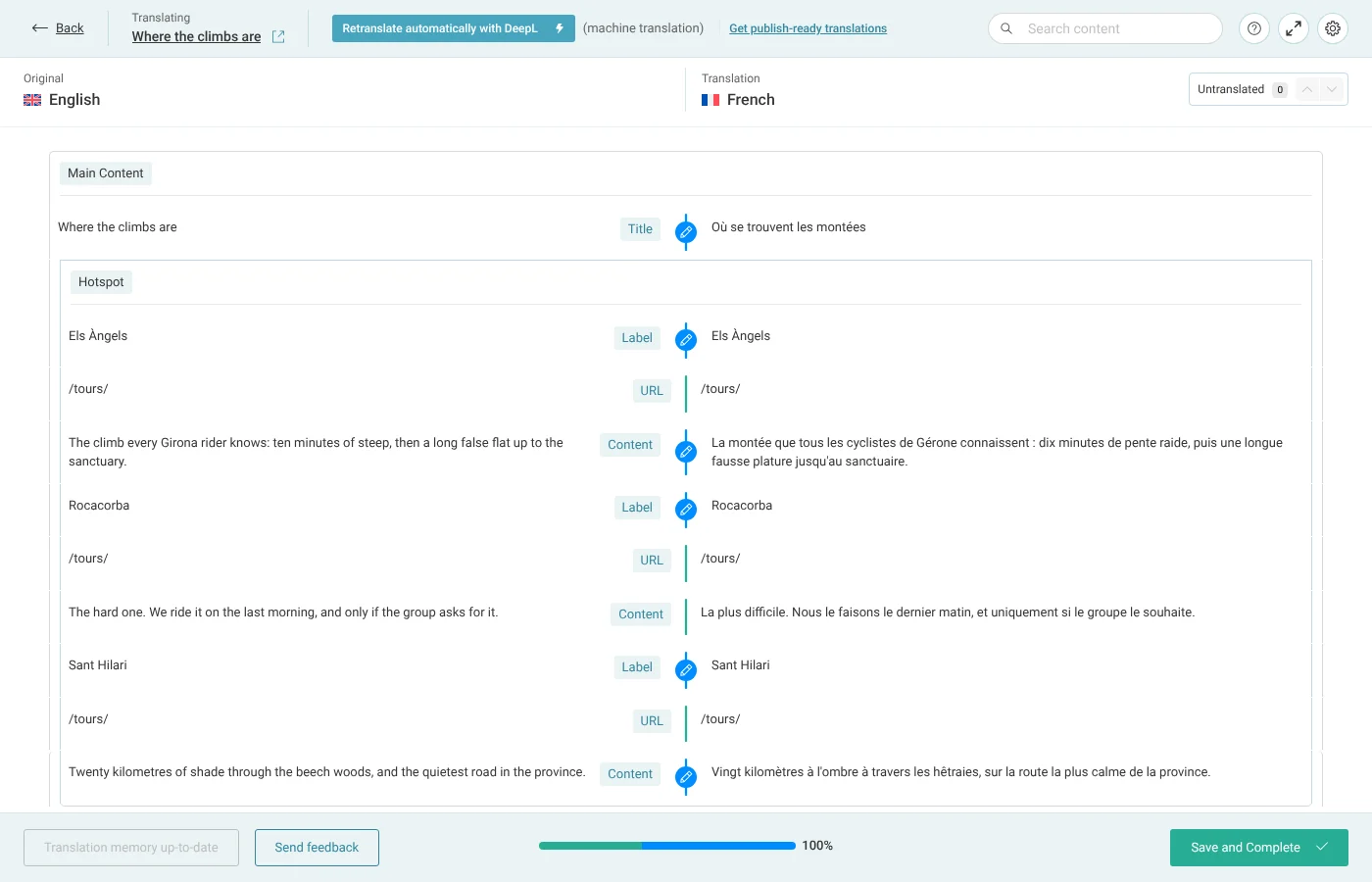Open the settings gear icon
The image size is (1372, 882).
(1333, 28)
